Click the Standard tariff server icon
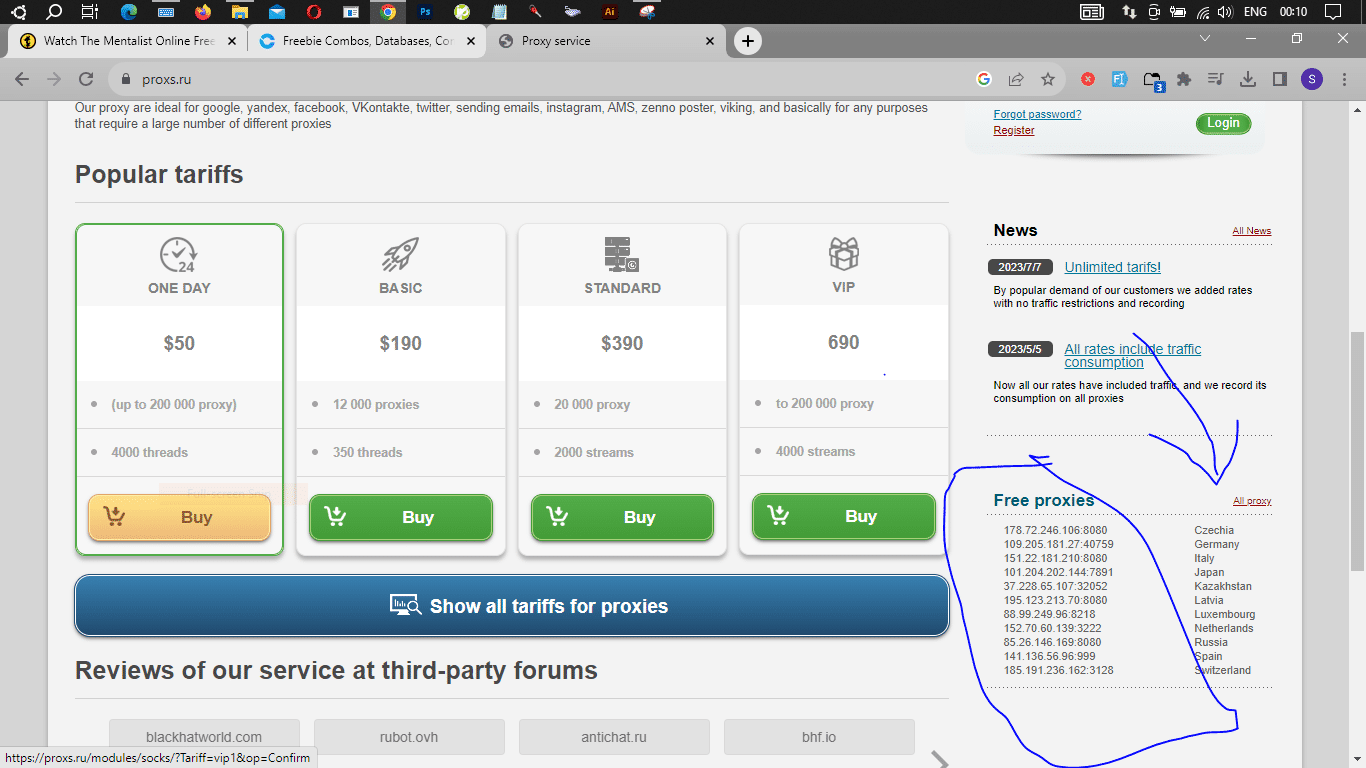 [622, 254]
